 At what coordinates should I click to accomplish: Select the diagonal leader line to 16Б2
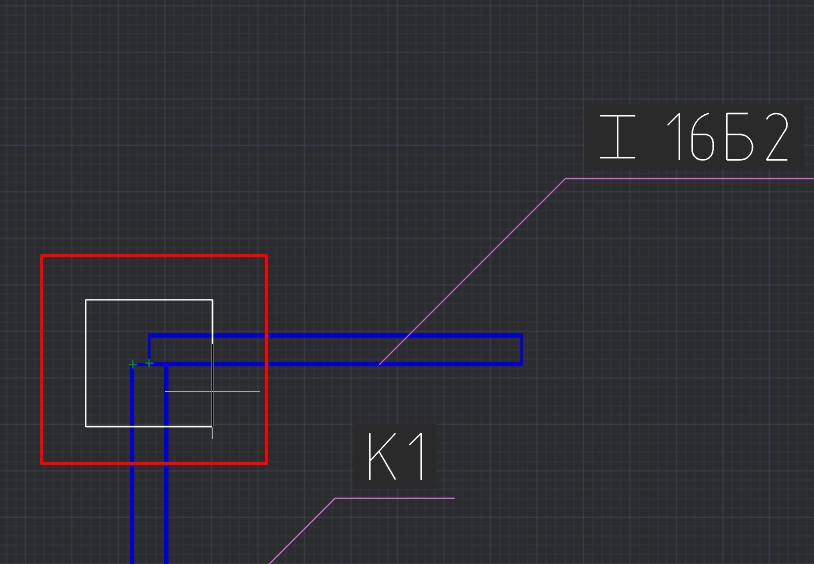tap(472, 271)
